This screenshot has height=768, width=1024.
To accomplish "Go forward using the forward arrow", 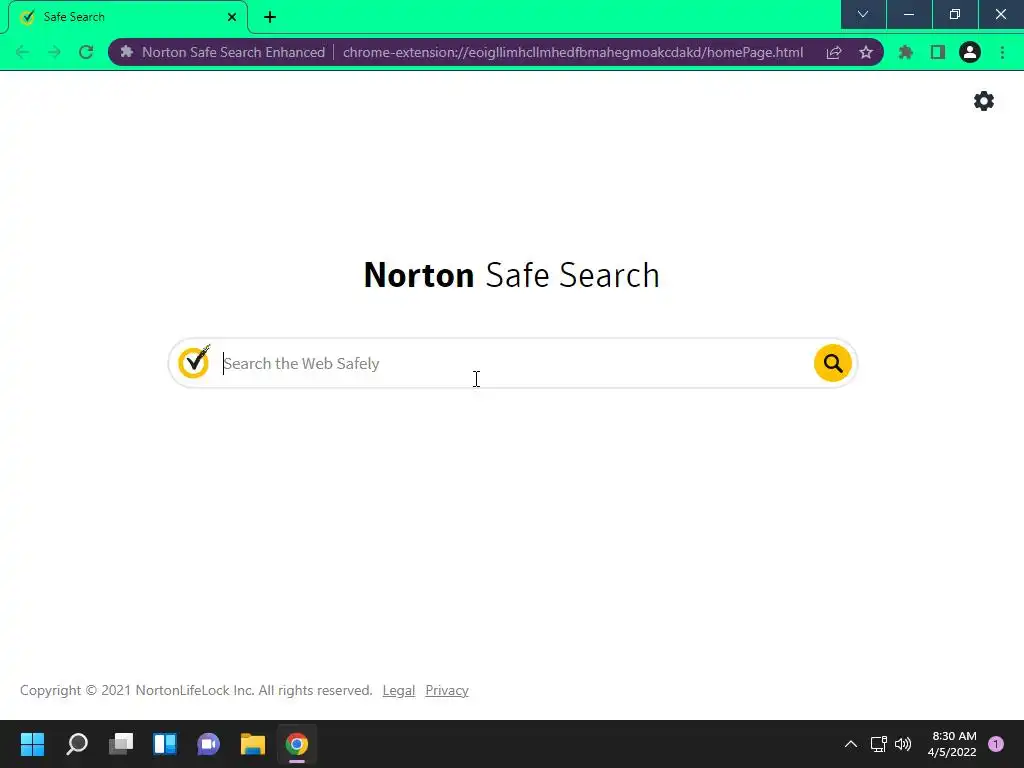I will [x=54, y=52].
